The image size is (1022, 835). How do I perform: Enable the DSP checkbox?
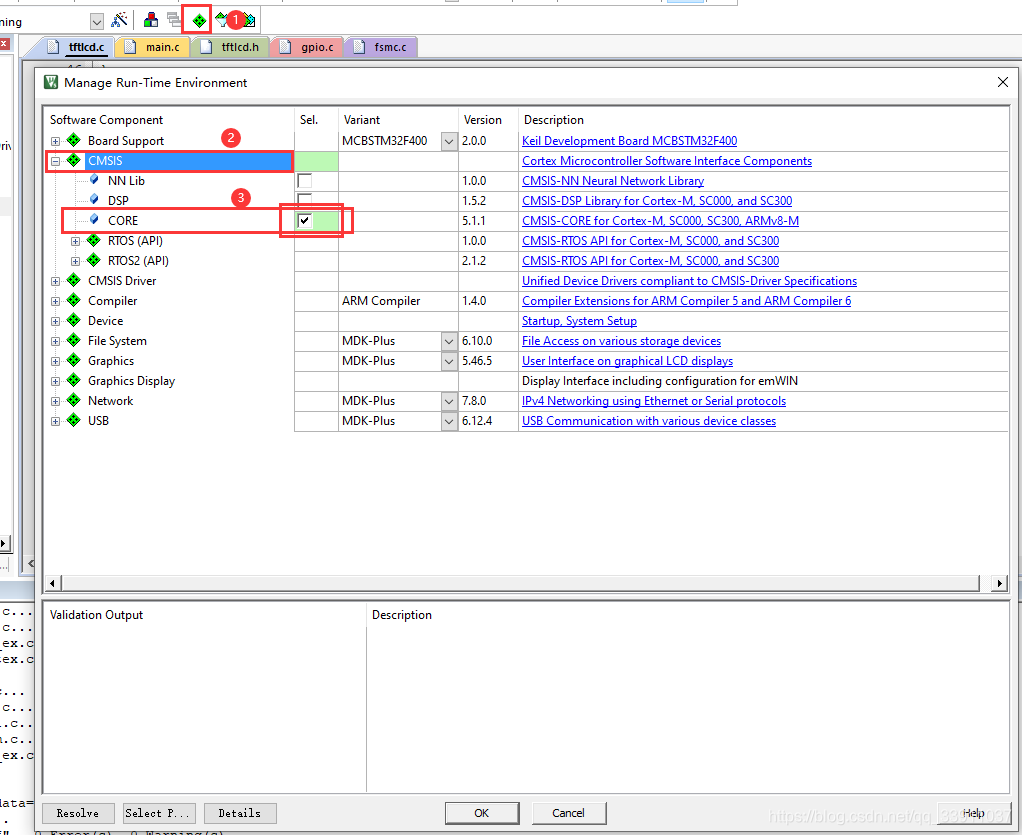coord(304,199)
